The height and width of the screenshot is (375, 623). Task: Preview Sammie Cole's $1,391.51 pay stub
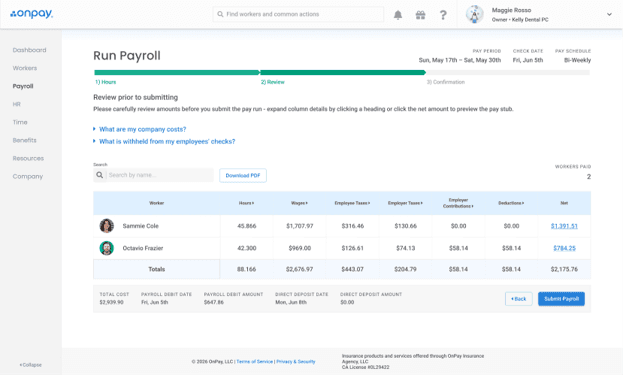pyautogui.click(x=564, y=226)
